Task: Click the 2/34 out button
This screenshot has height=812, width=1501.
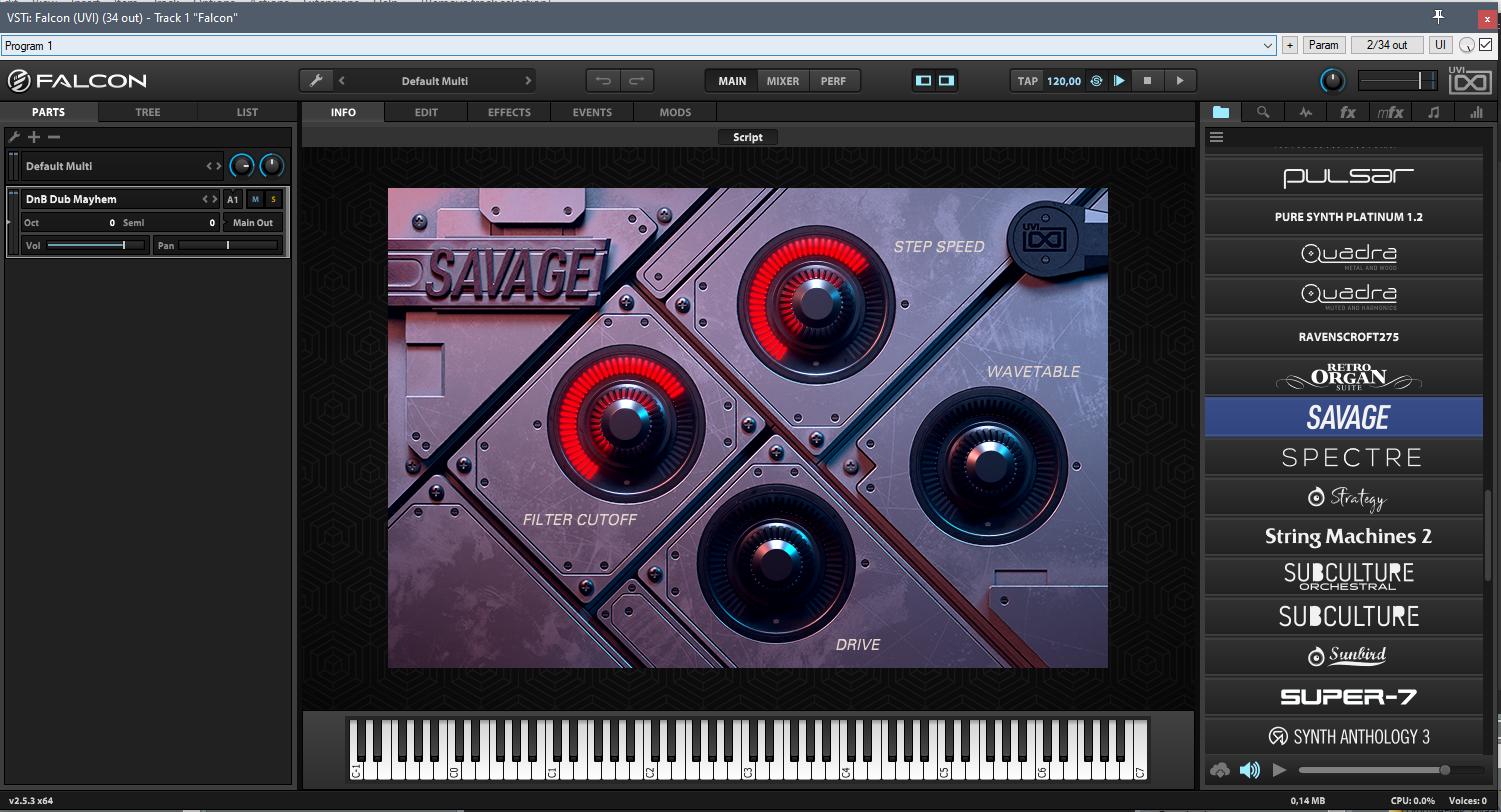Action: click(x=1387, y=45)
